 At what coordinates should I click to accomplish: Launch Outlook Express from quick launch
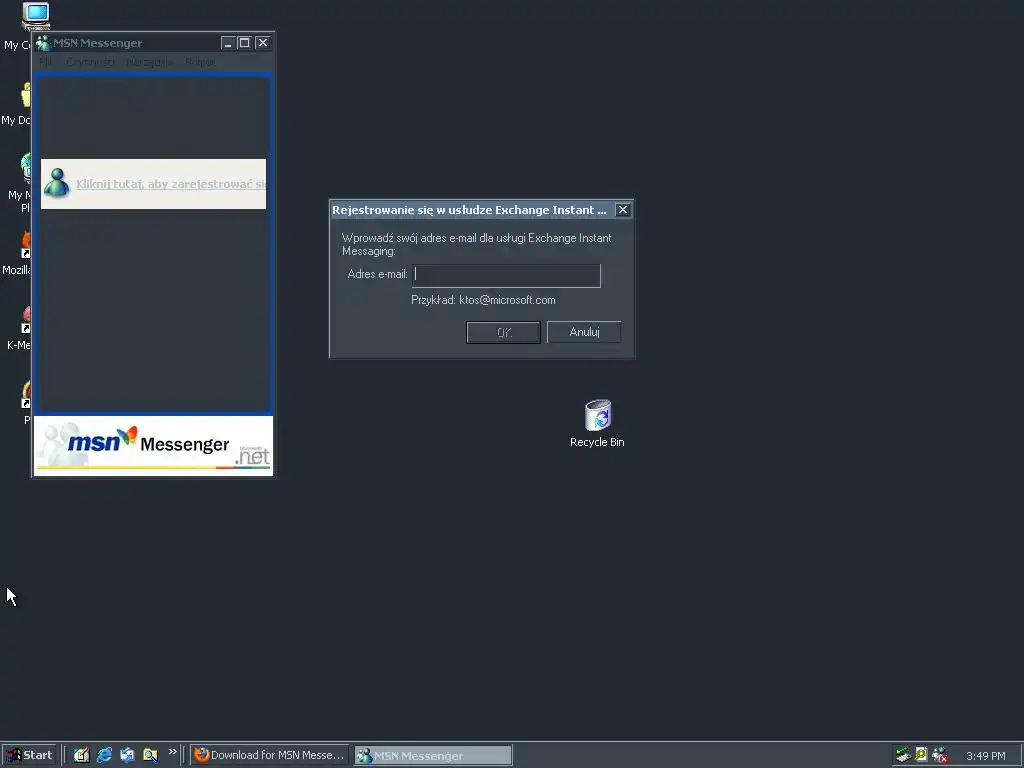pyautogui.click(x=127, y=755)
